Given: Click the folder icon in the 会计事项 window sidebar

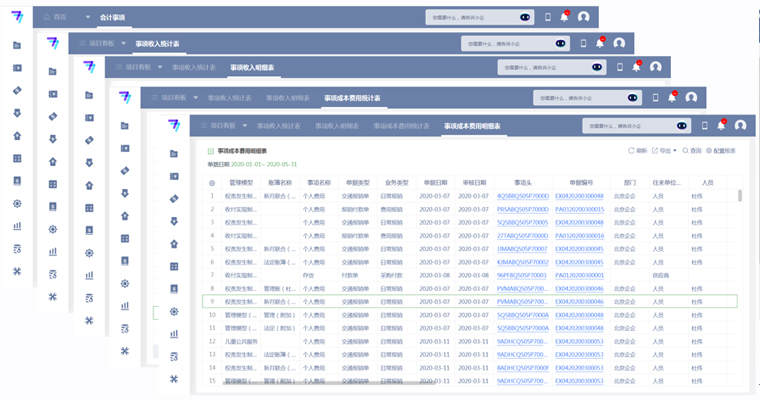Looking at the screenshot, I should 17,45.
